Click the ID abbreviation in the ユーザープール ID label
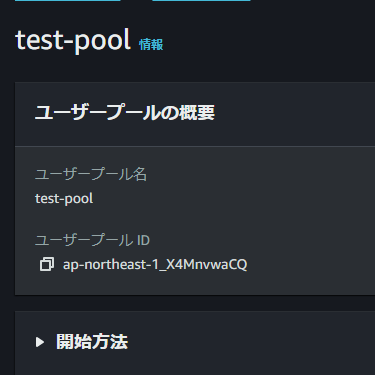The height and width of the screenshot is (375, 375). (143, 240)
